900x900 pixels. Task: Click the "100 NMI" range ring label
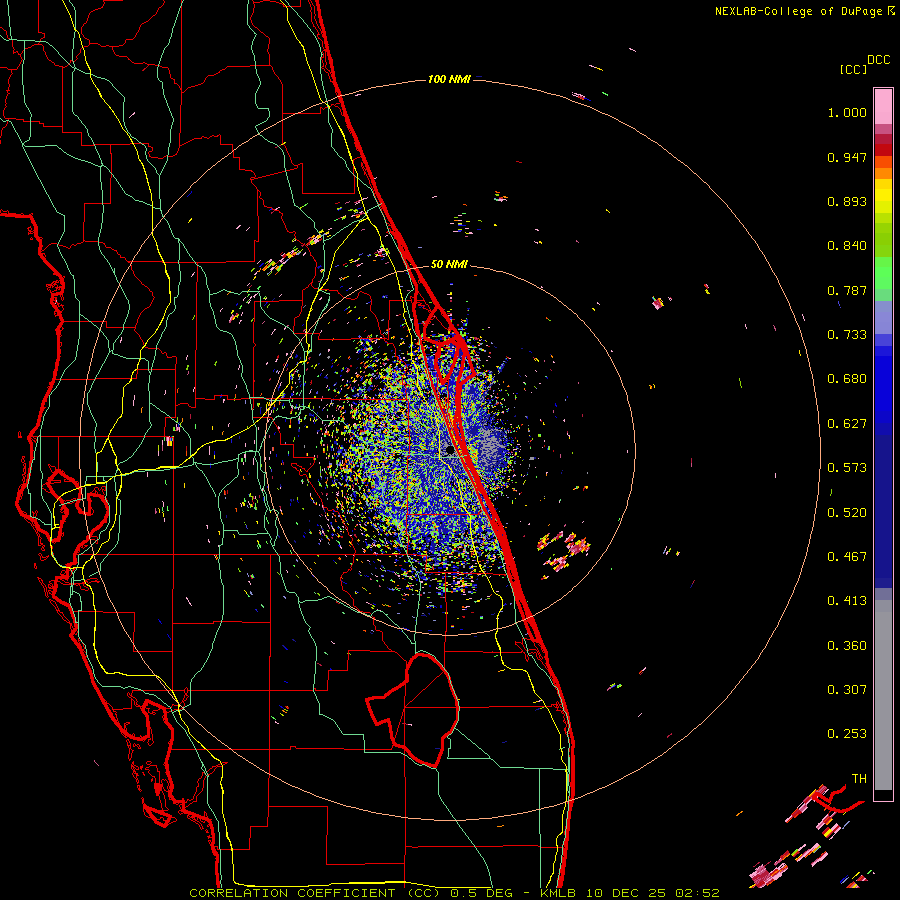tap(449, 79)
